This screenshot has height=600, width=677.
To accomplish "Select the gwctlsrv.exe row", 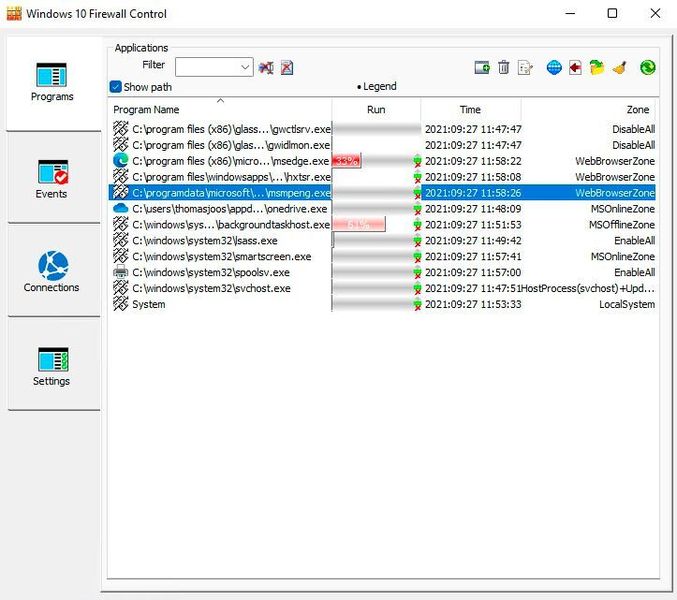I will point(382,129).
